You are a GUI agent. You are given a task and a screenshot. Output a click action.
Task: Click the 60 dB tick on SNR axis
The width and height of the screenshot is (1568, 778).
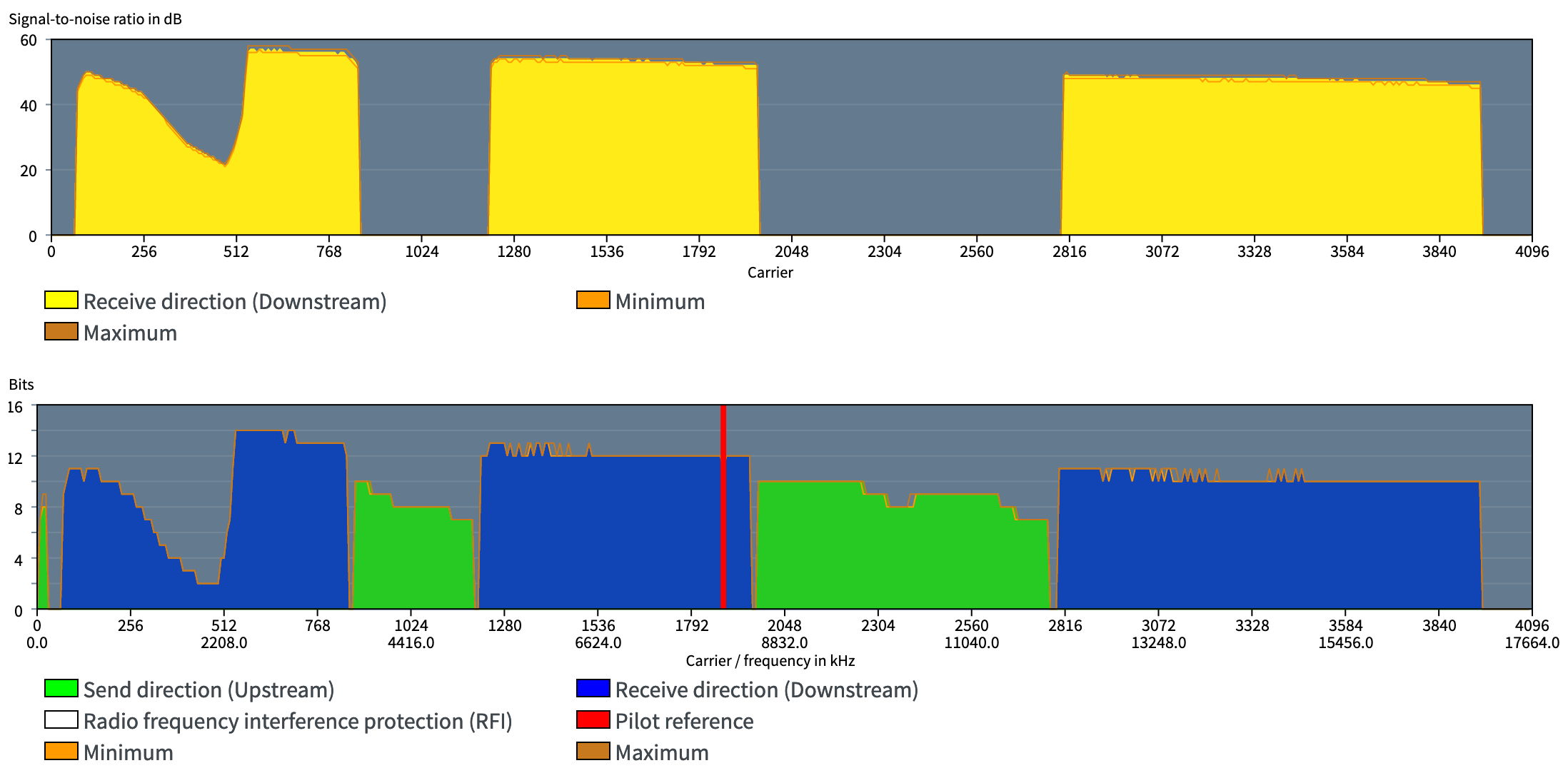pos(29,41)
